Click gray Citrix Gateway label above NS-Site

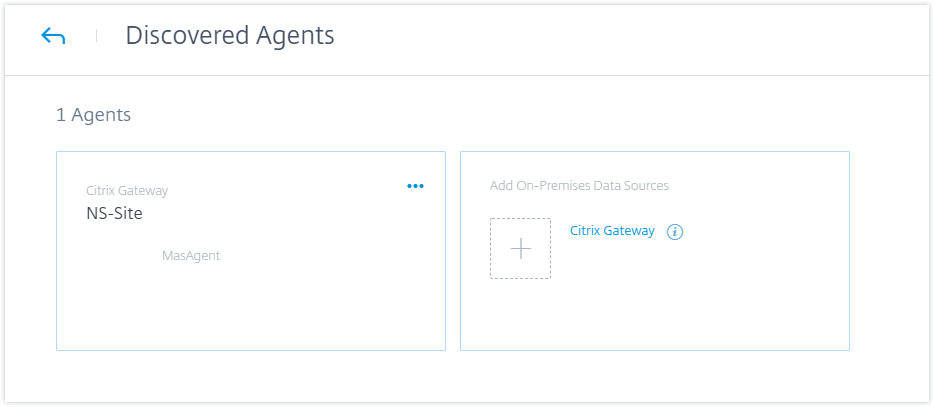coord(127,190)
